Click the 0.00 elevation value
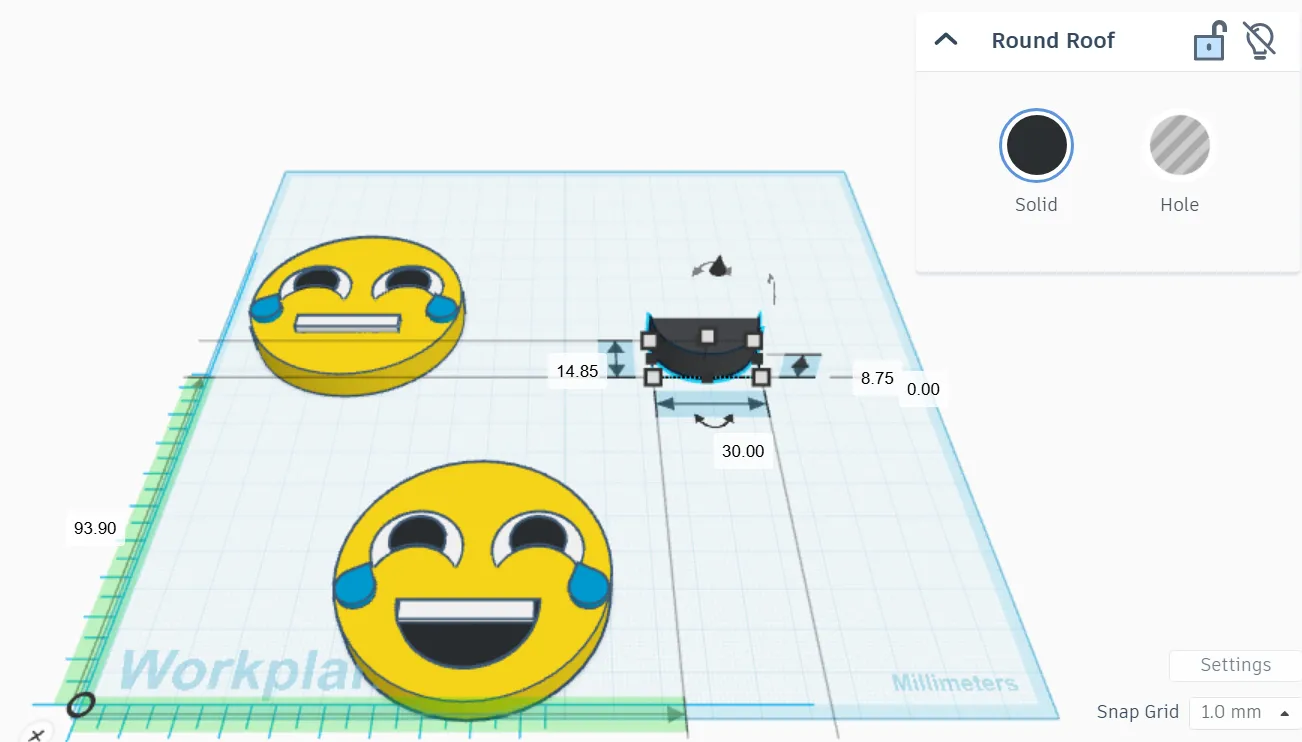 [x=923, y=389]
